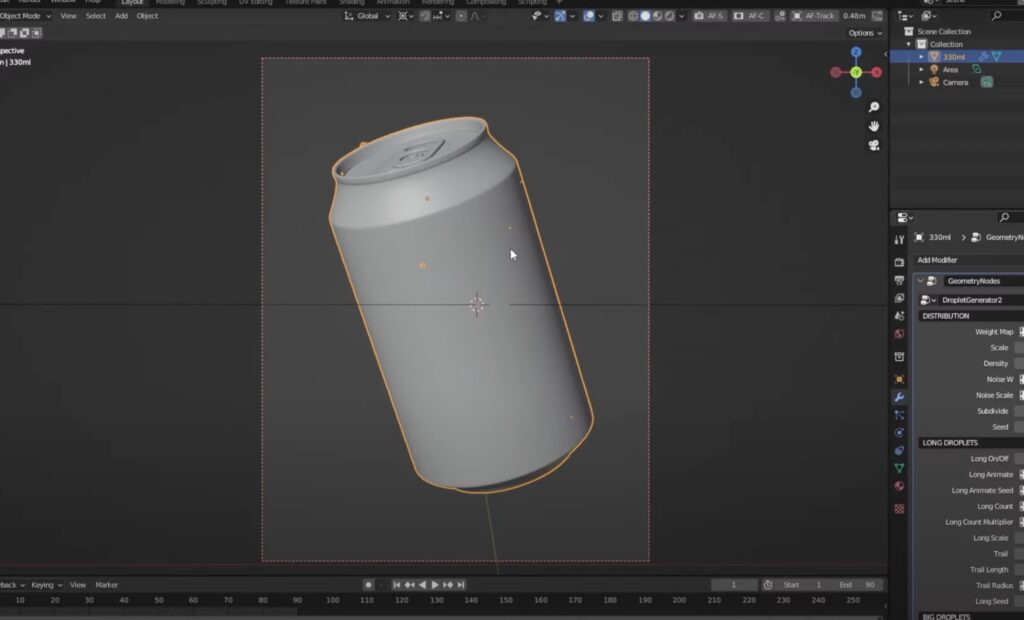The height and width of the screenshot is (620, 1024).
Task: Click the current frame number field
Action: [734, 585]
